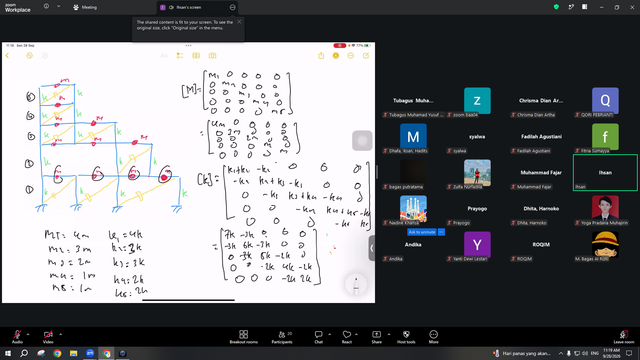The width and height of the screenshot is (640, 360).
Task: Switch to the Meeting tab
Action: click(85, 7)
